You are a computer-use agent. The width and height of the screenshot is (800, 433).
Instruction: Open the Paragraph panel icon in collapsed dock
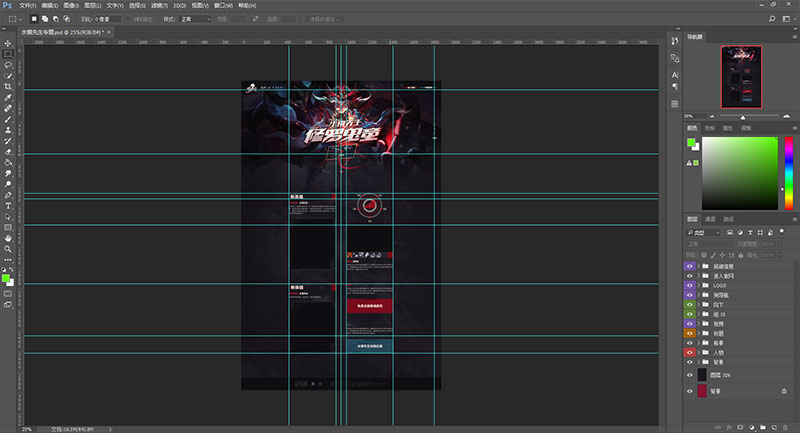pyautogui.click(x=675, y=87)
